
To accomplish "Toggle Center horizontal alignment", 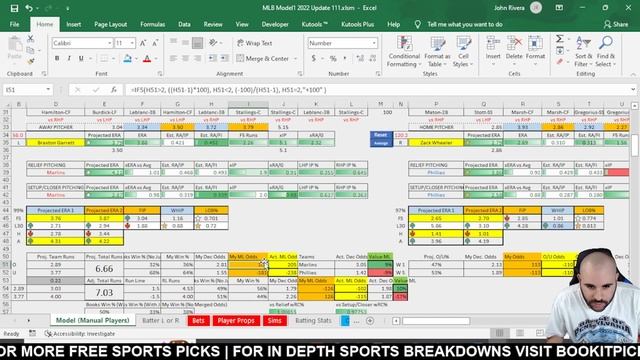I will pyautogui.click(x=185, y=59).
